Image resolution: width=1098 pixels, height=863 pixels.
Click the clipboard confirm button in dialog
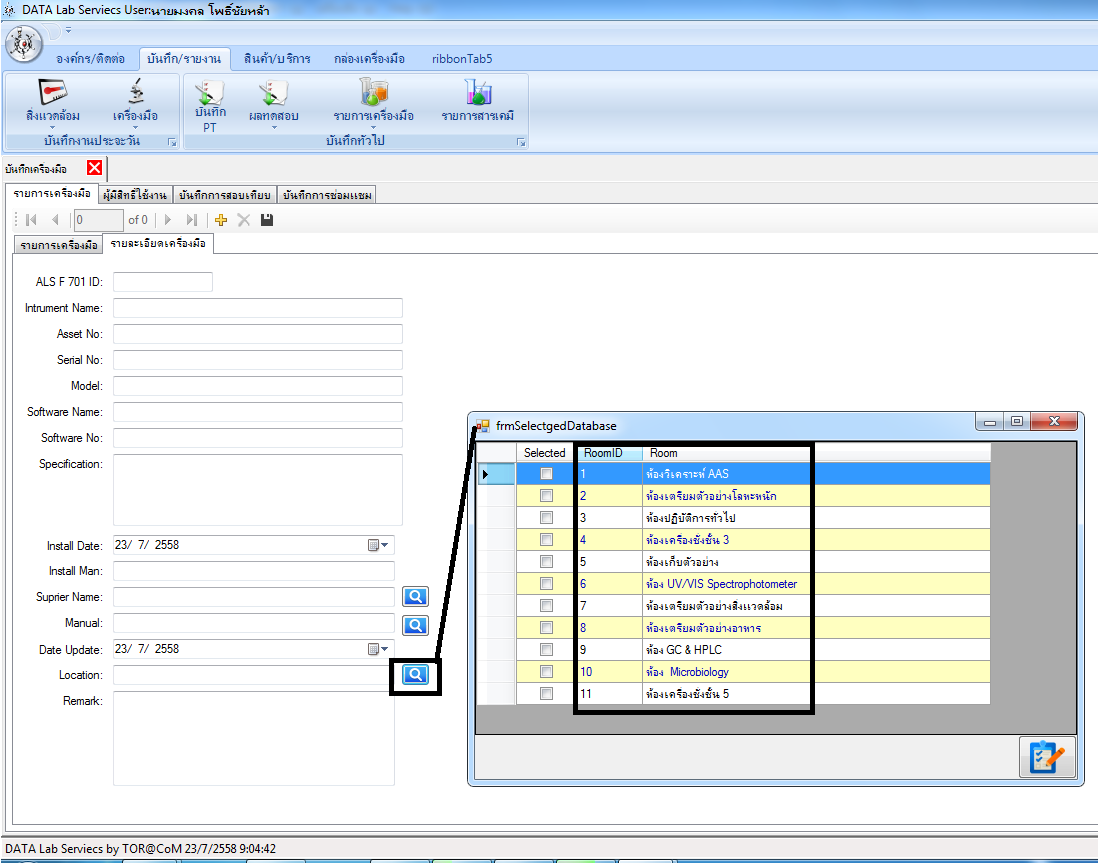1047,757
